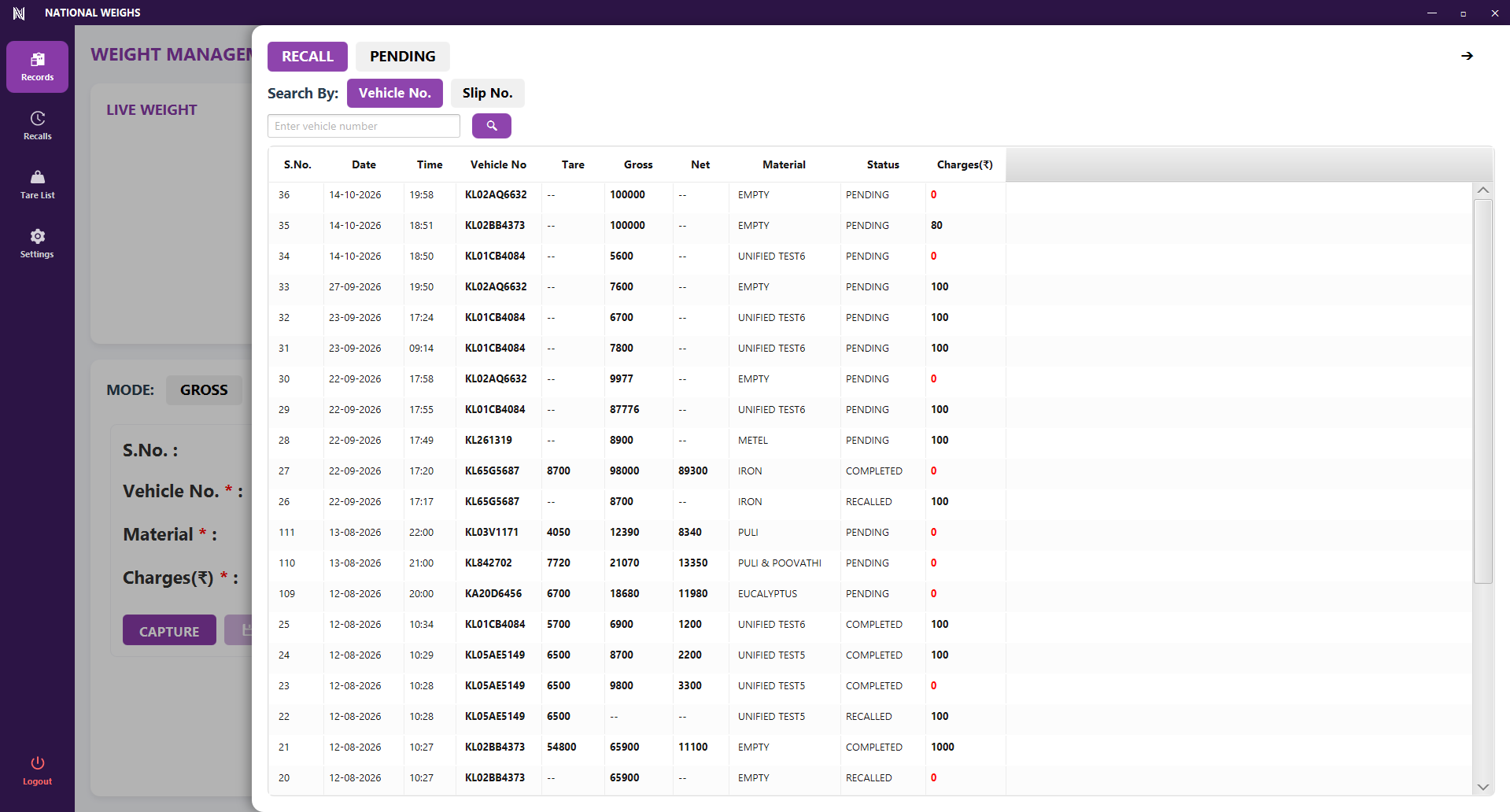
Task: Click gross value 87776 in row 29
Action: (625, 410)
